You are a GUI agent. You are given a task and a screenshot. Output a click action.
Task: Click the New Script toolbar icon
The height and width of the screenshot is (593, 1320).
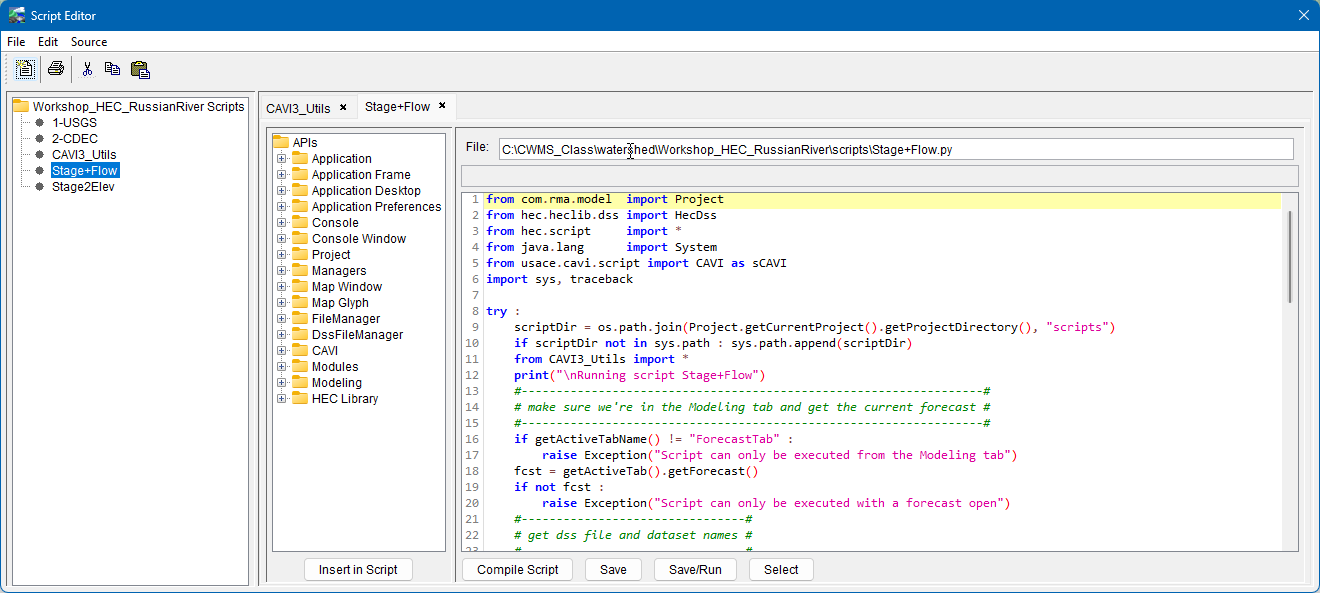(x=25, y=69)
